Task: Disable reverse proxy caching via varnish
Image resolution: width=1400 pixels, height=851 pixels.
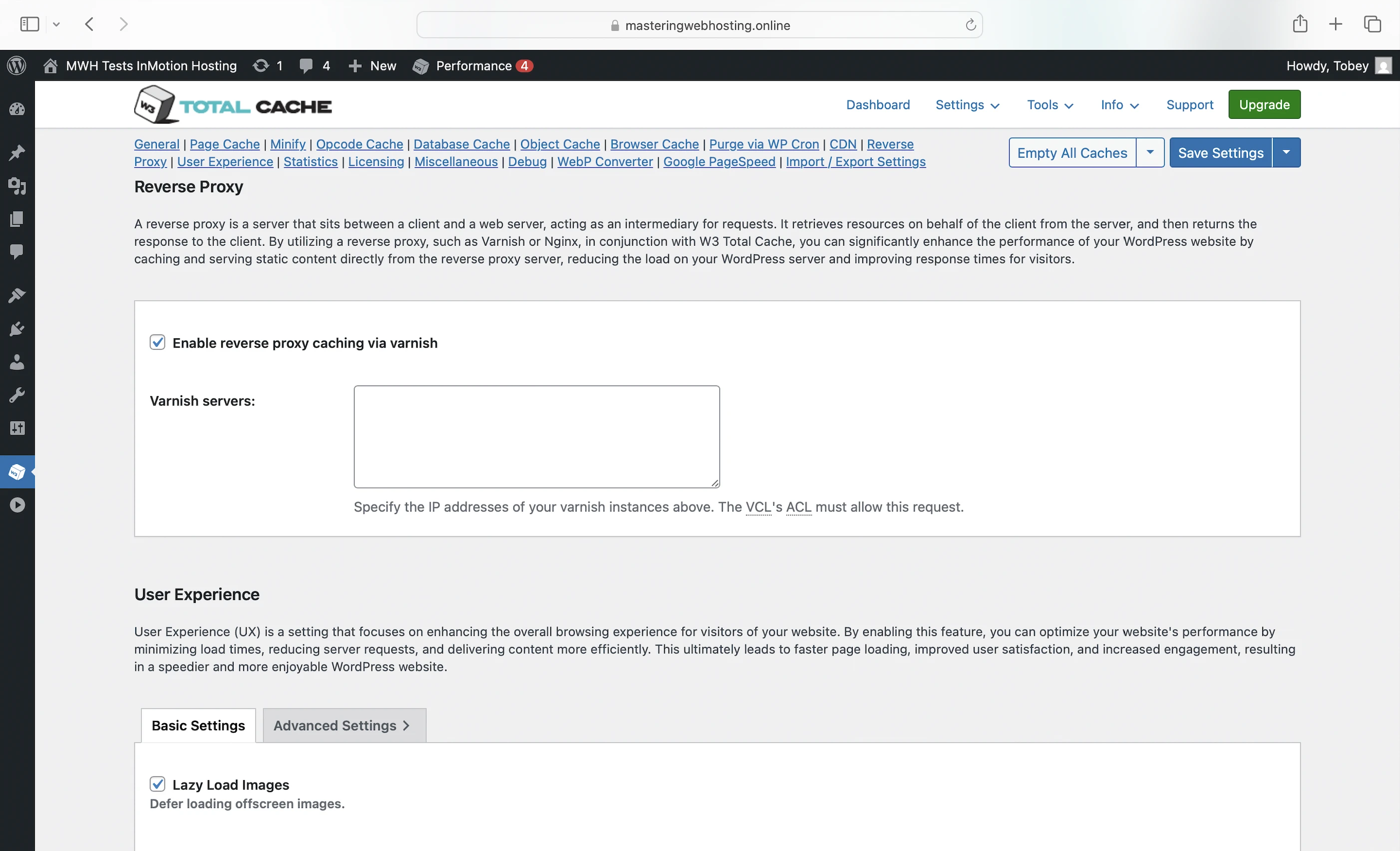Action: pyautogui.click(x=157, y=342)
